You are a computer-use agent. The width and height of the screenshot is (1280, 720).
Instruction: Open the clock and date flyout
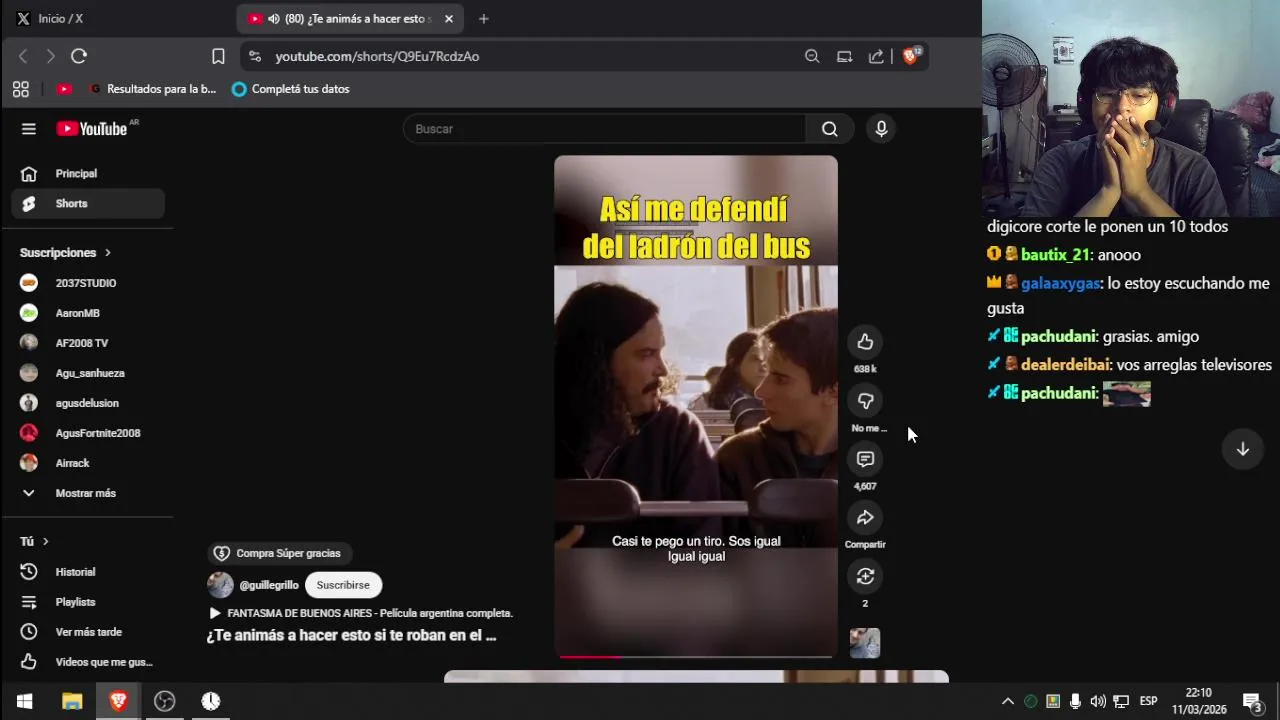1198,701
